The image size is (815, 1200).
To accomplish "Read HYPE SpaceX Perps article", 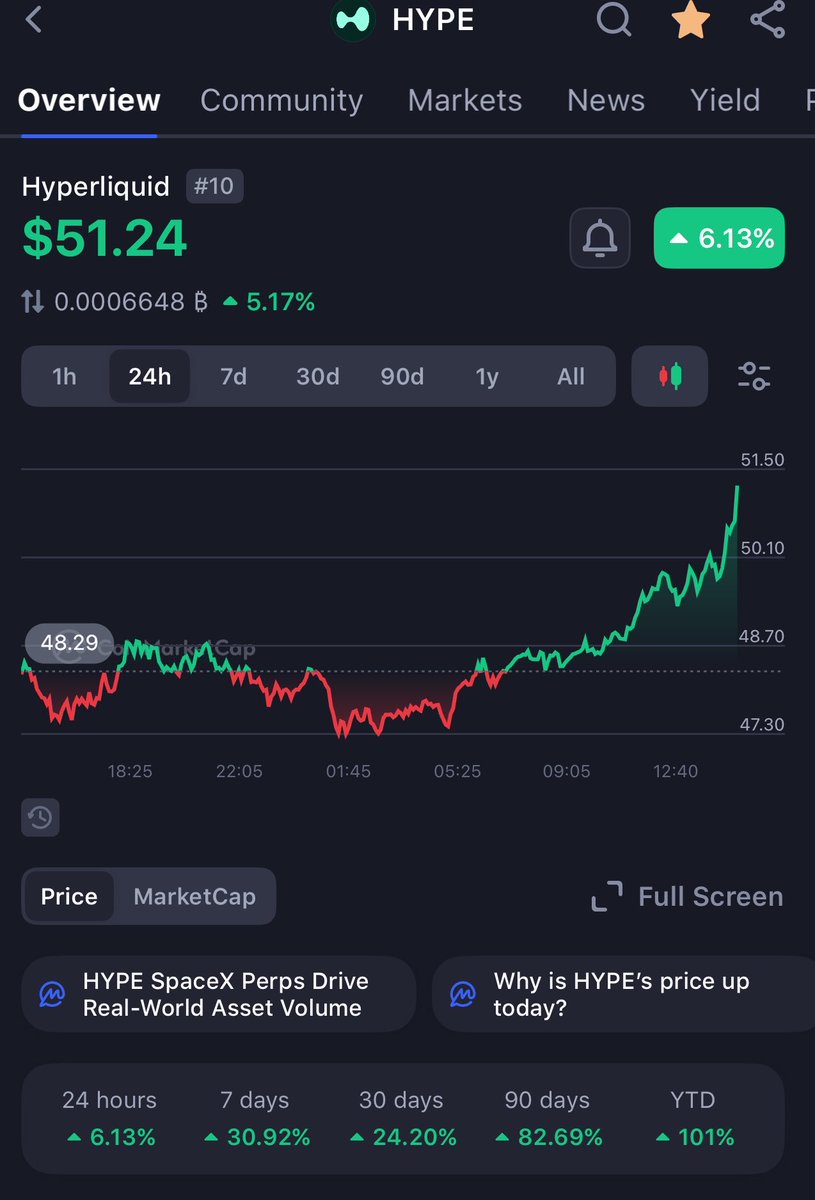I will pyautogui.click(x=218, y=994).
